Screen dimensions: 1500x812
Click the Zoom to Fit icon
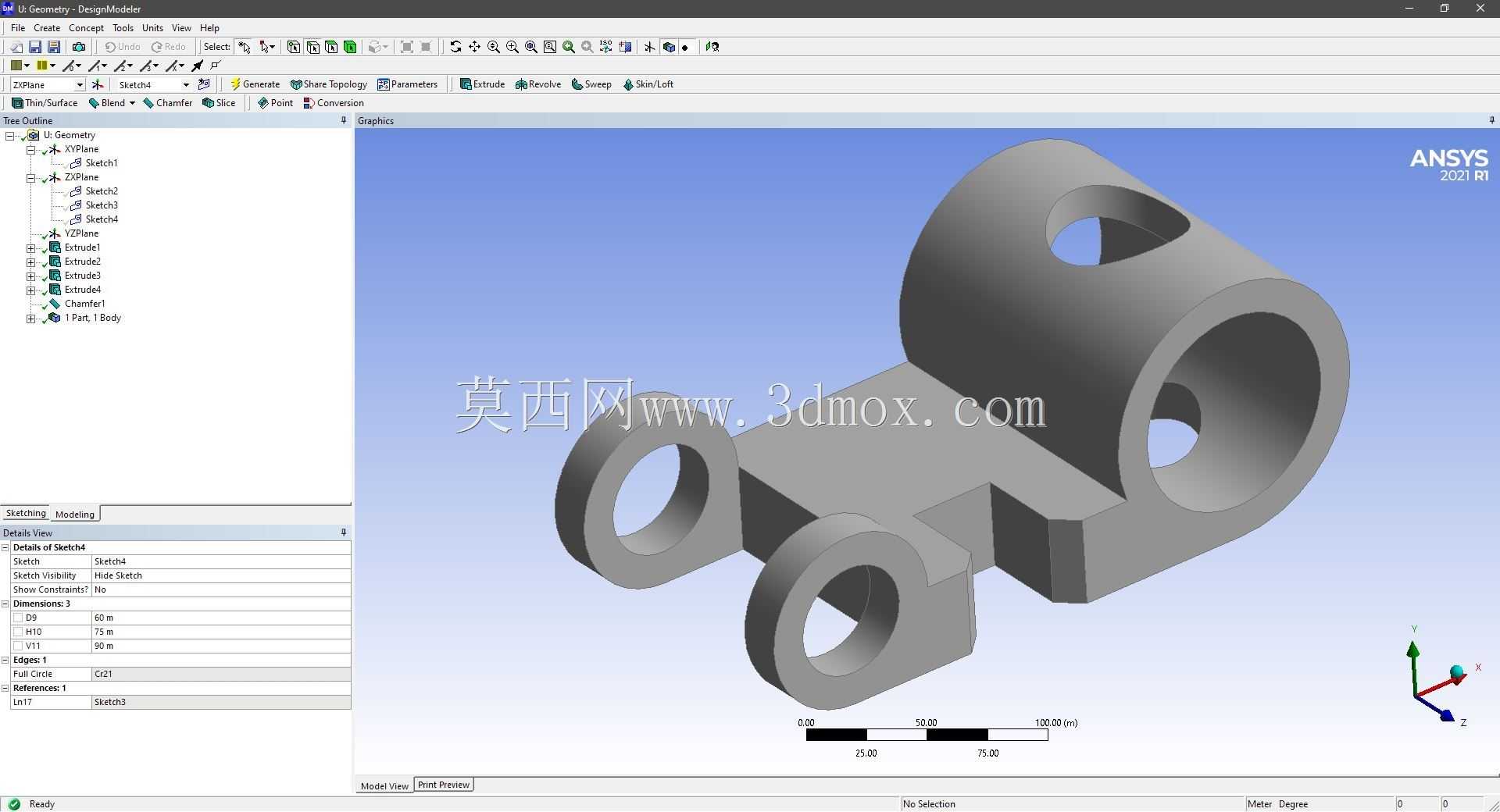point(530,47)
